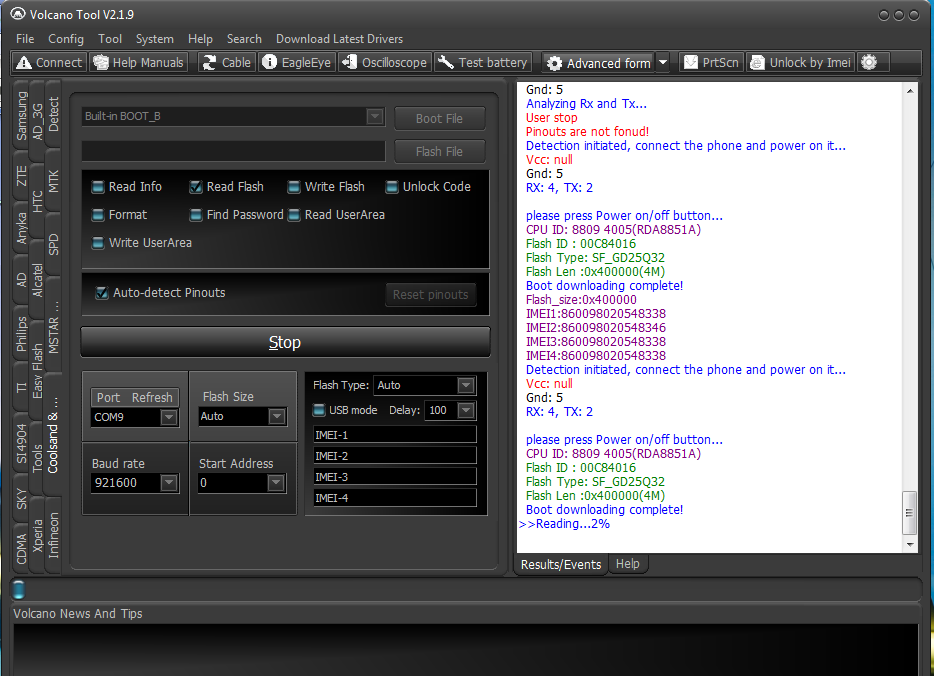Click the Boot File button
Screen dimensions: 934x676
coord(440,119)
